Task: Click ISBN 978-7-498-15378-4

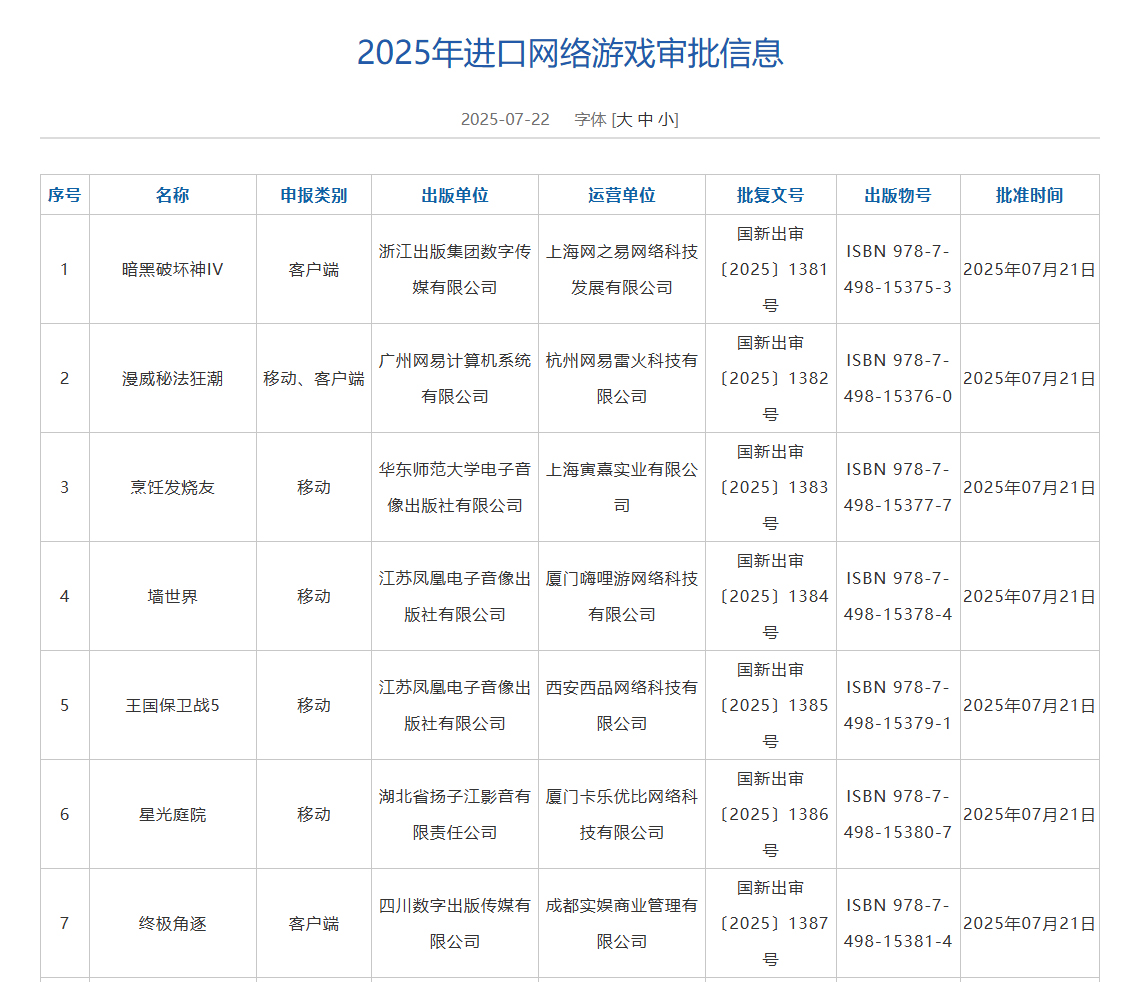Action: tap(898, 597)
